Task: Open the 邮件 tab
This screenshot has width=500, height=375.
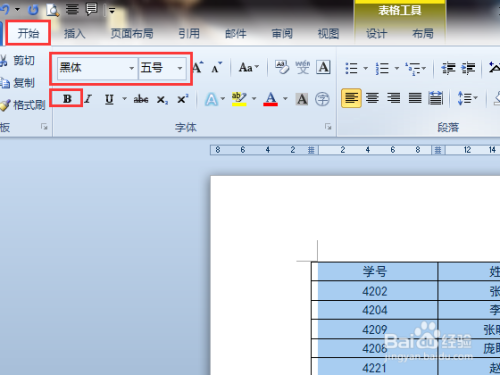Action: coord(236,33)
